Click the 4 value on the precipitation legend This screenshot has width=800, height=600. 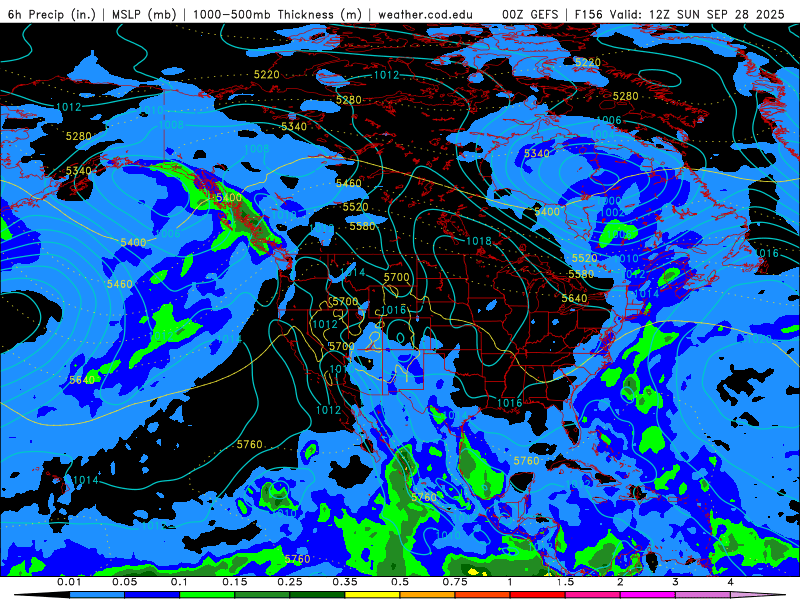[730, 582]
